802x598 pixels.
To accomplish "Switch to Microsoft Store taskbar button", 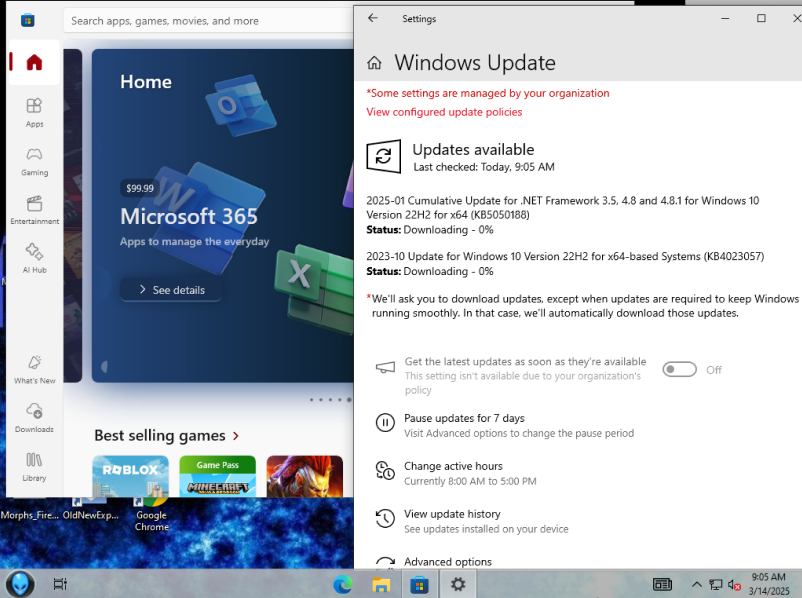I will pyautogui.click(x=419, y=584).
